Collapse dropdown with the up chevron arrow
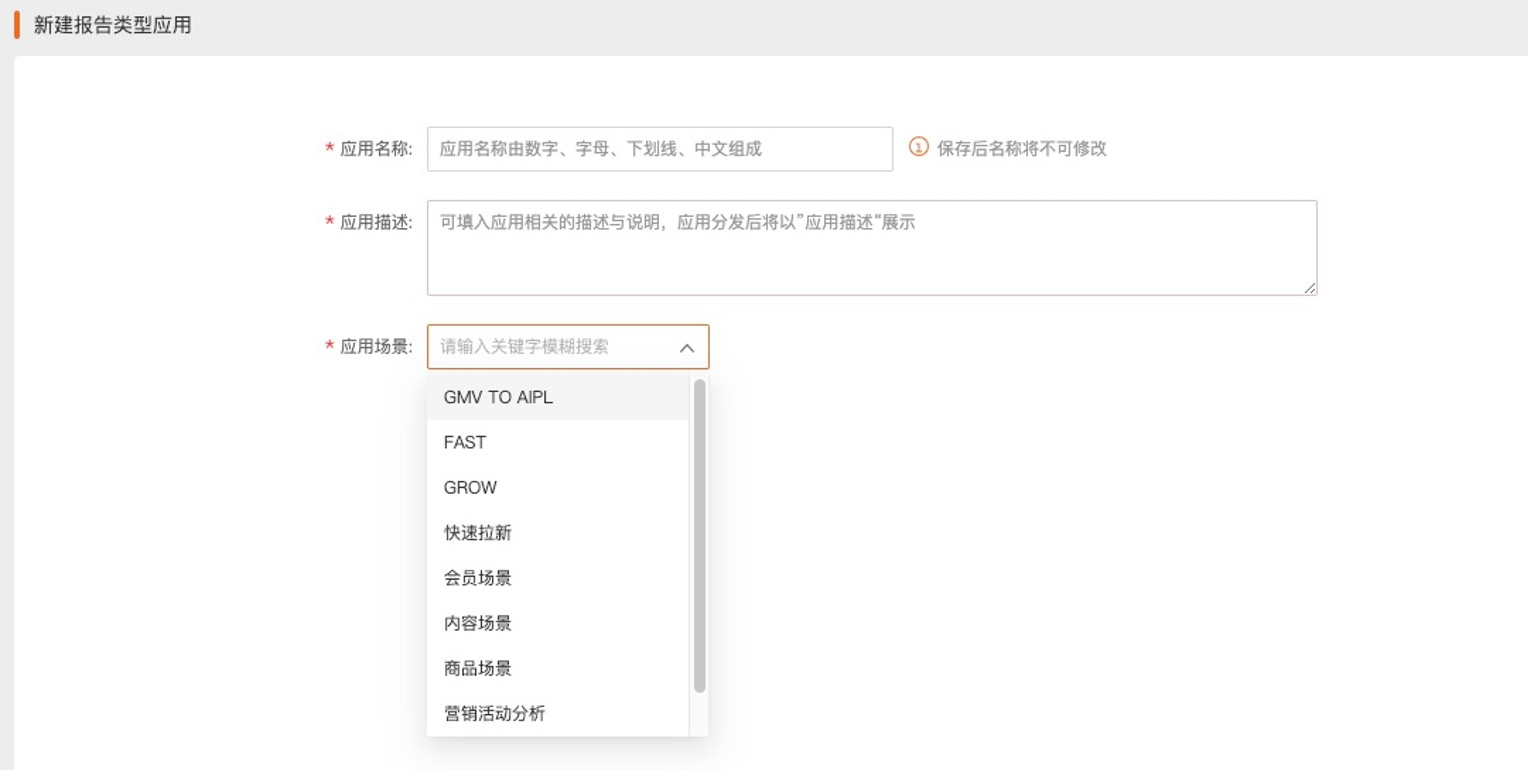The height and width of the screenshot is (770, 1528). [687, 348]
